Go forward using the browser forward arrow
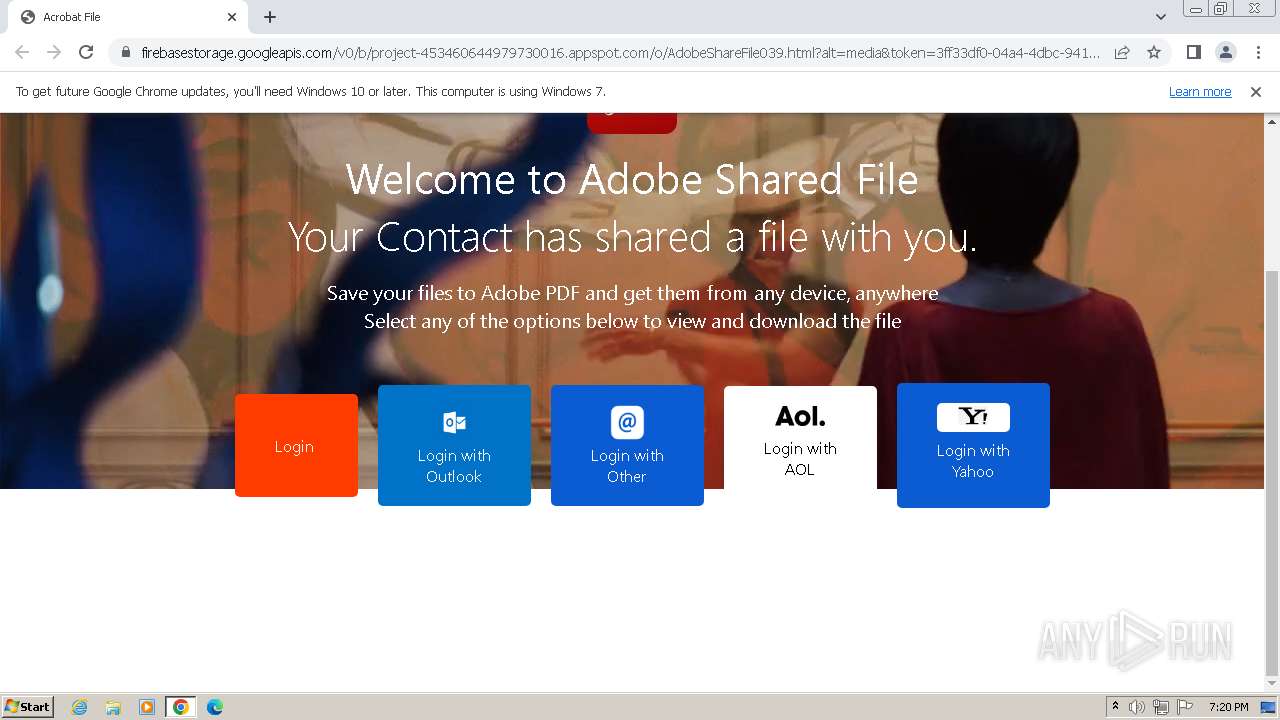The height and width of the screenshot is (720, 1280). click(54, 52)
